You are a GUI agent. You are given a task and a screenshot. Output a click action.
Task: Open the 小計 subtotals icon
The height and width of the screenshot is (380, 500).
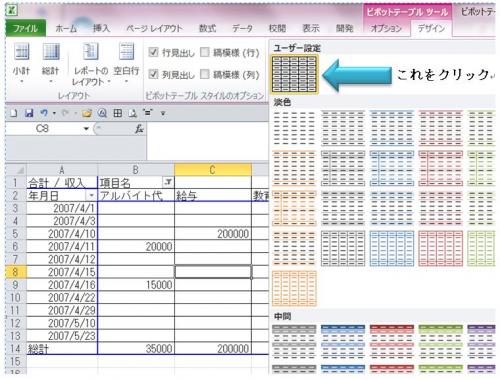coord(22,63)
